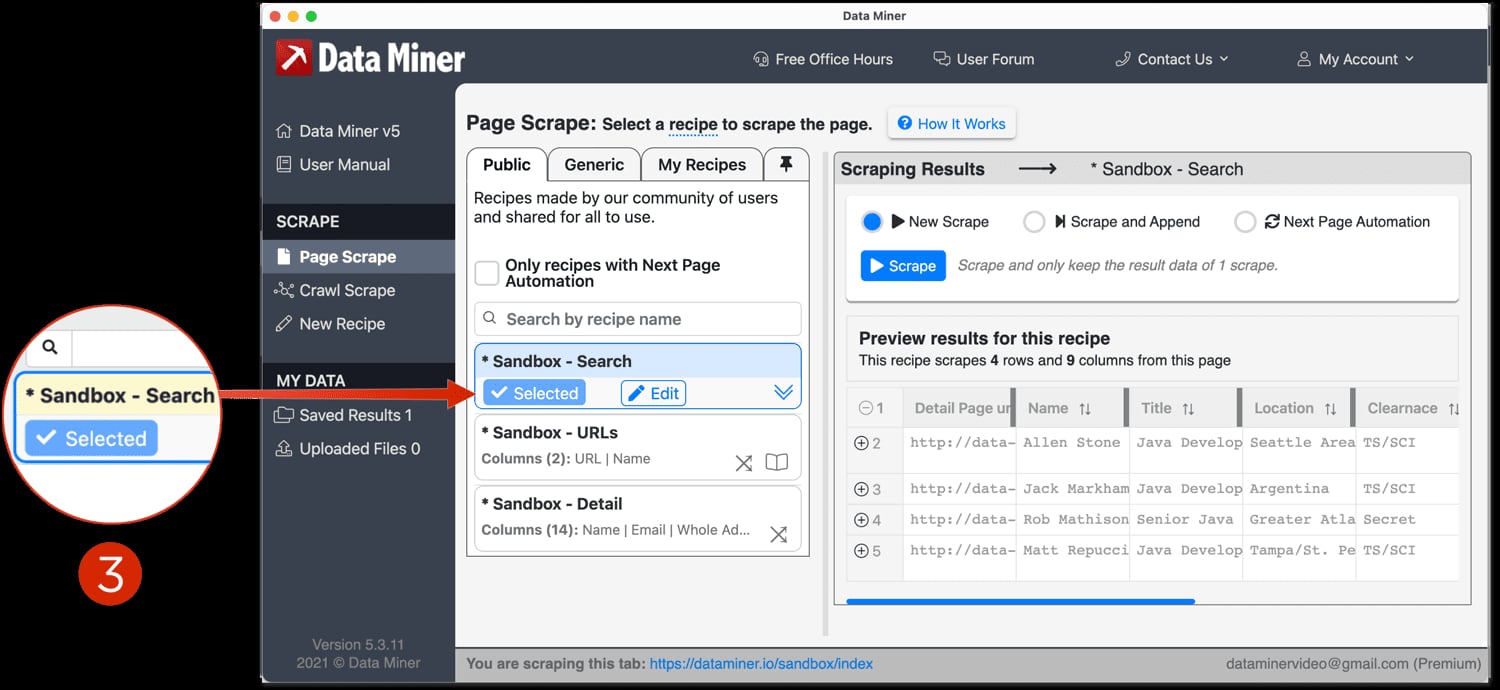1500x690 pixels.
Task: Open the Contact Us dropdown
Action: coord(1172,59)
